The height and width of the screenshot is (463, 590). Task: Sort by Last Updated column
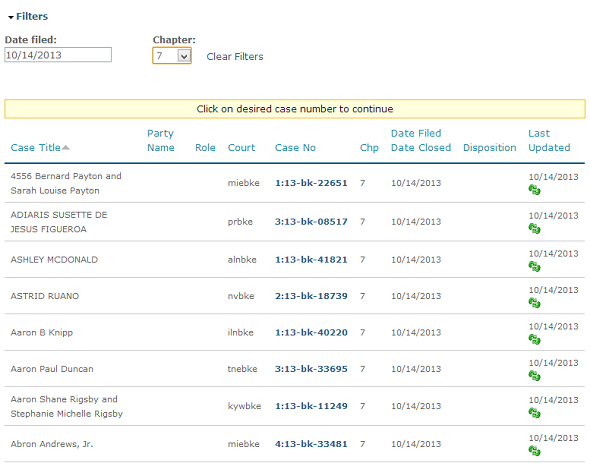549,140
